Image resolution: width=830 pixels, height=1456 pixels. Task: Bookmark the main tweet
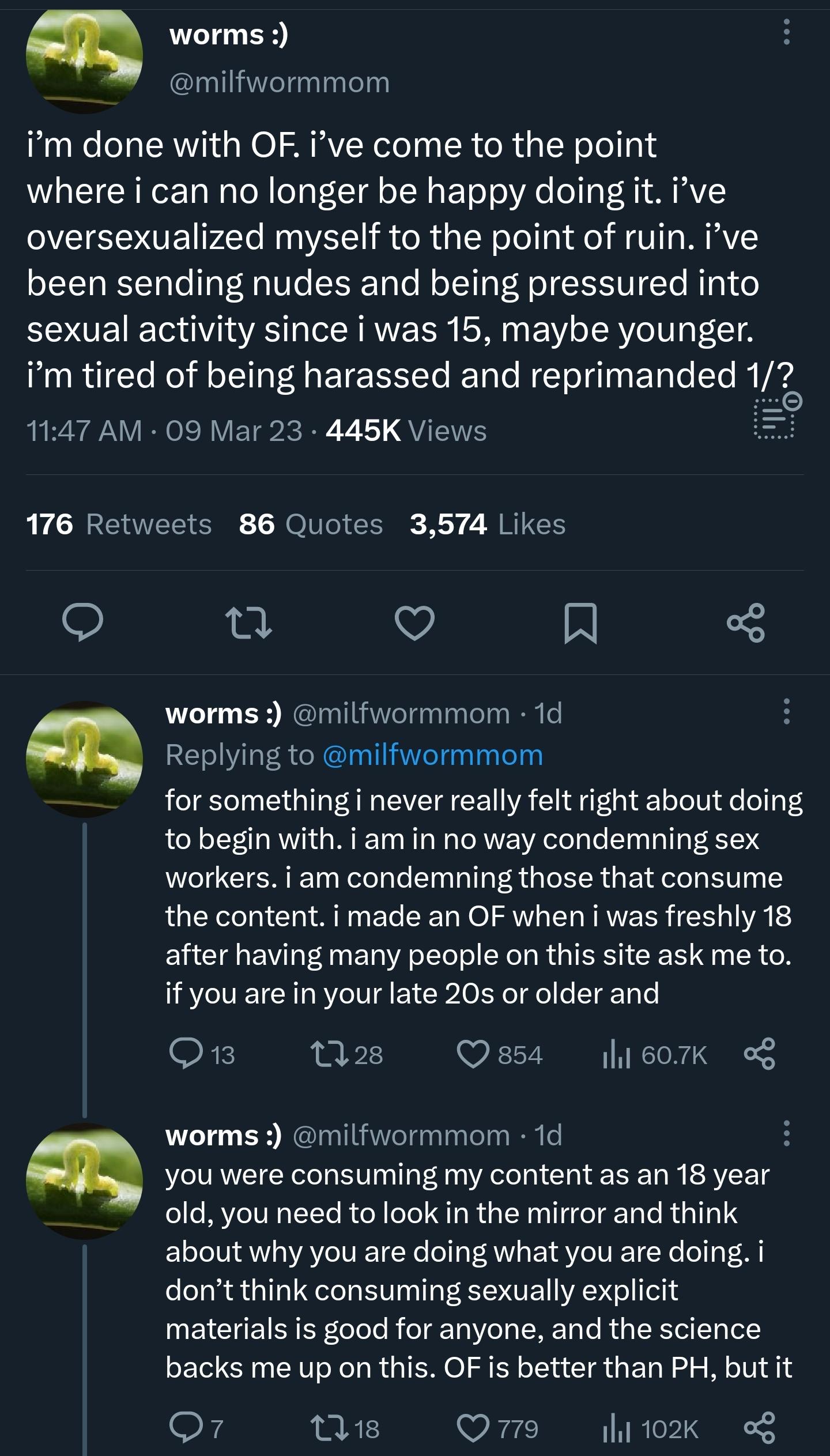580,623
